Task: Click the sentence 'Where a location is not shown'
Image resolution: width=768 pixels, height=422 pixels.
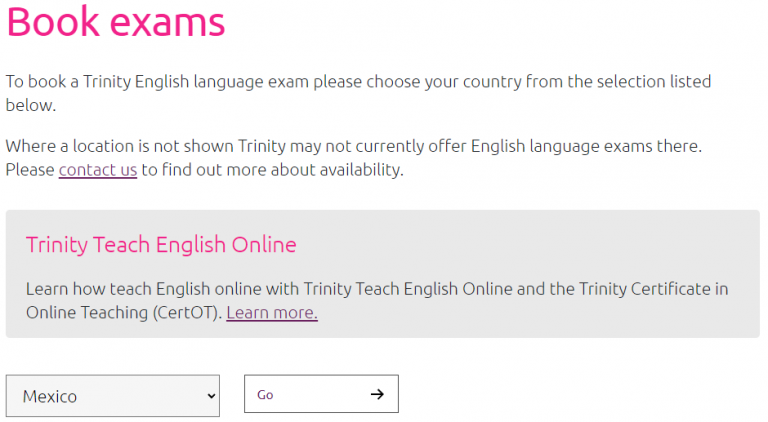Action: pos(354,146)
